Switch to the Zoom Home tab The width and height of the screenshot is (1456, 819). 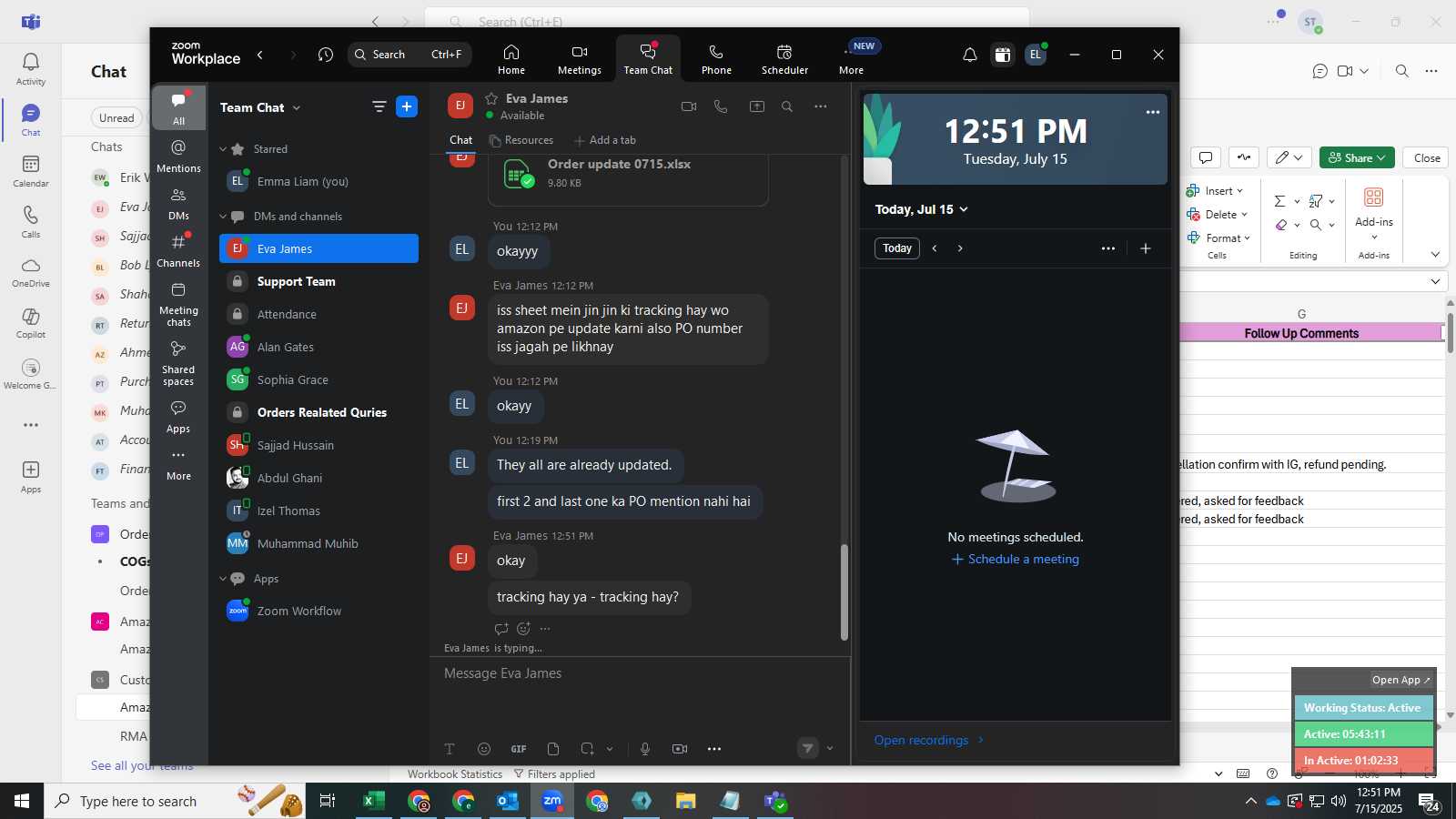[x=511, y=59]
